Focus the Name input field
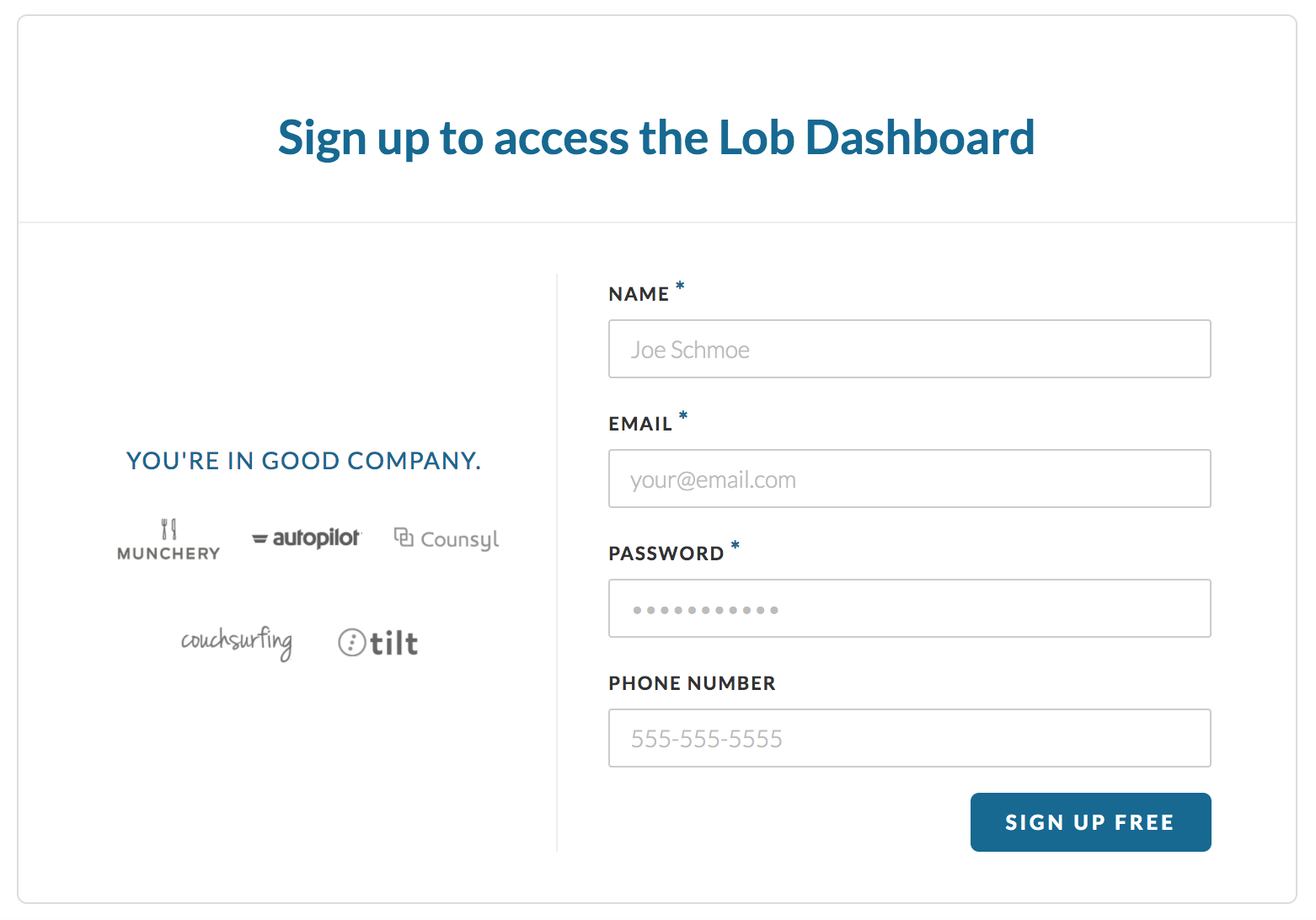This screenshot has width=1316, height=920. tap(910, 349)
